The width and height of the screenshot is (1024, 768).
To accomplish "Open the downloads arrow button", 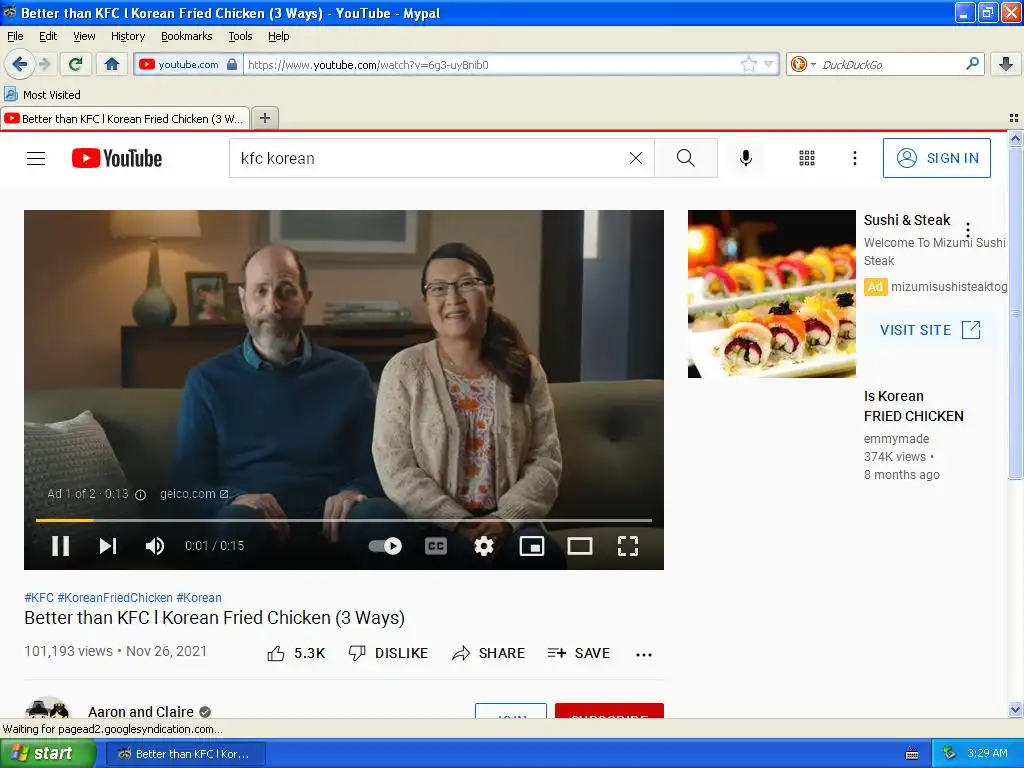I will click(1006, 64).
